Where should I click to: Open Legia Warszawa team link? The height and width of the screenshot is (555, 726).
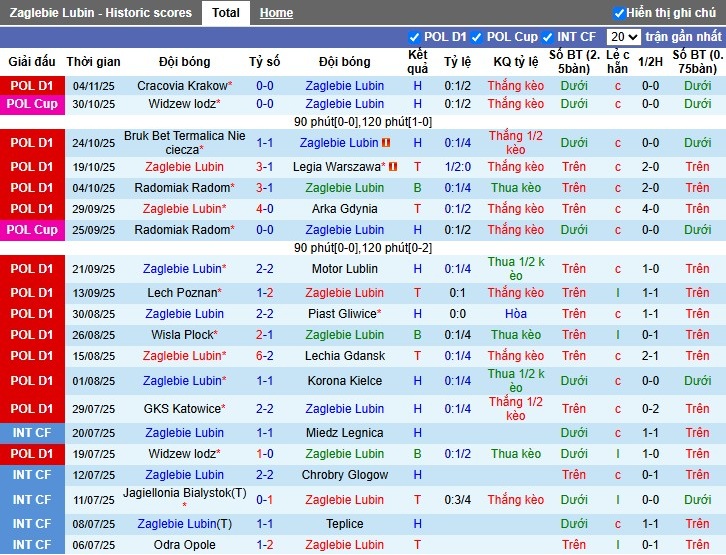339,167
